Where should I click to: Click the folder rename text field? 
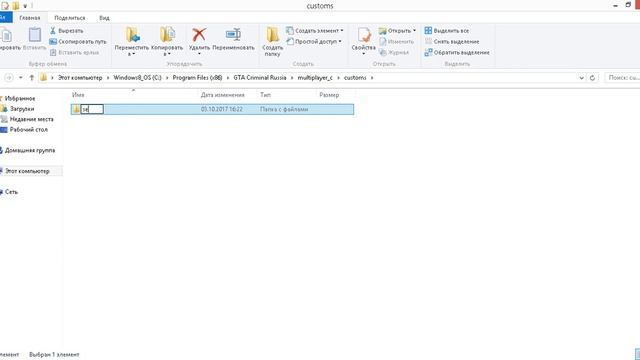(x=92, y=109)
